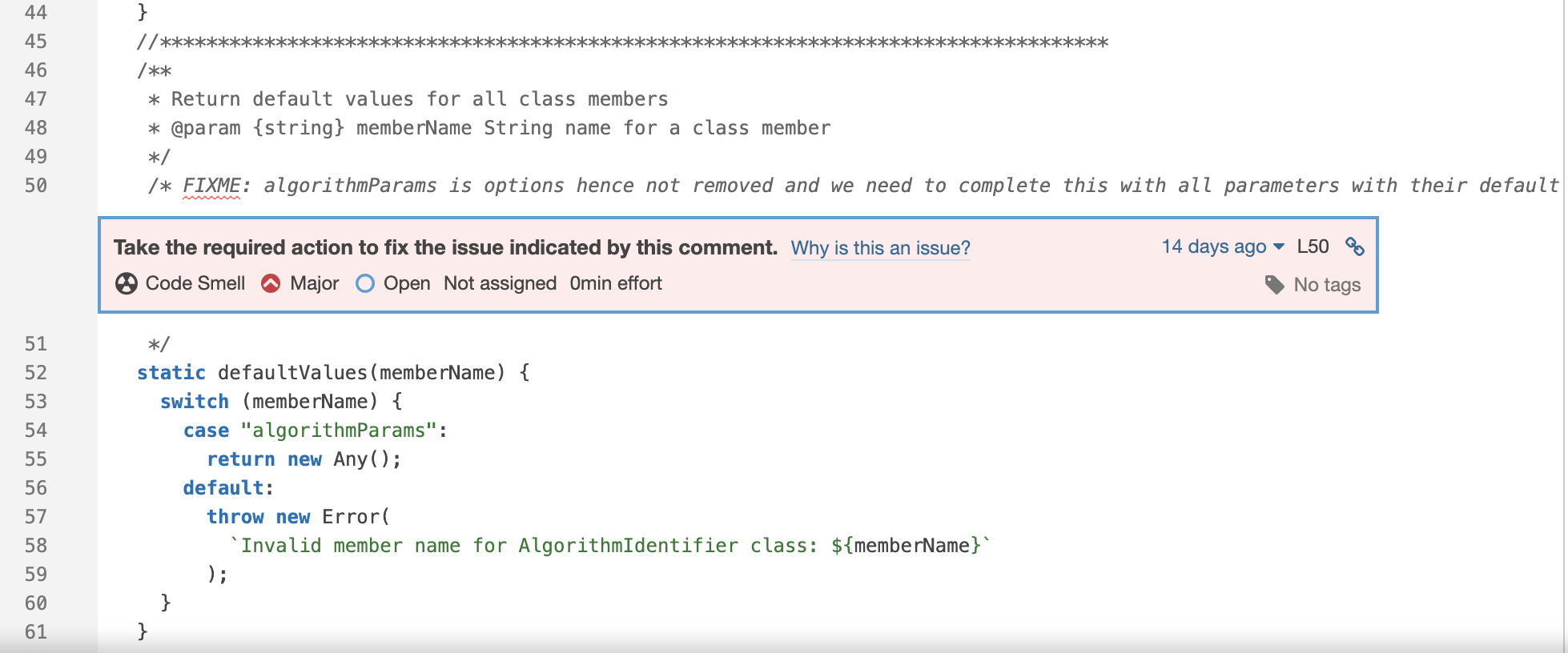Click the red Major severity arrow icon

270,282
